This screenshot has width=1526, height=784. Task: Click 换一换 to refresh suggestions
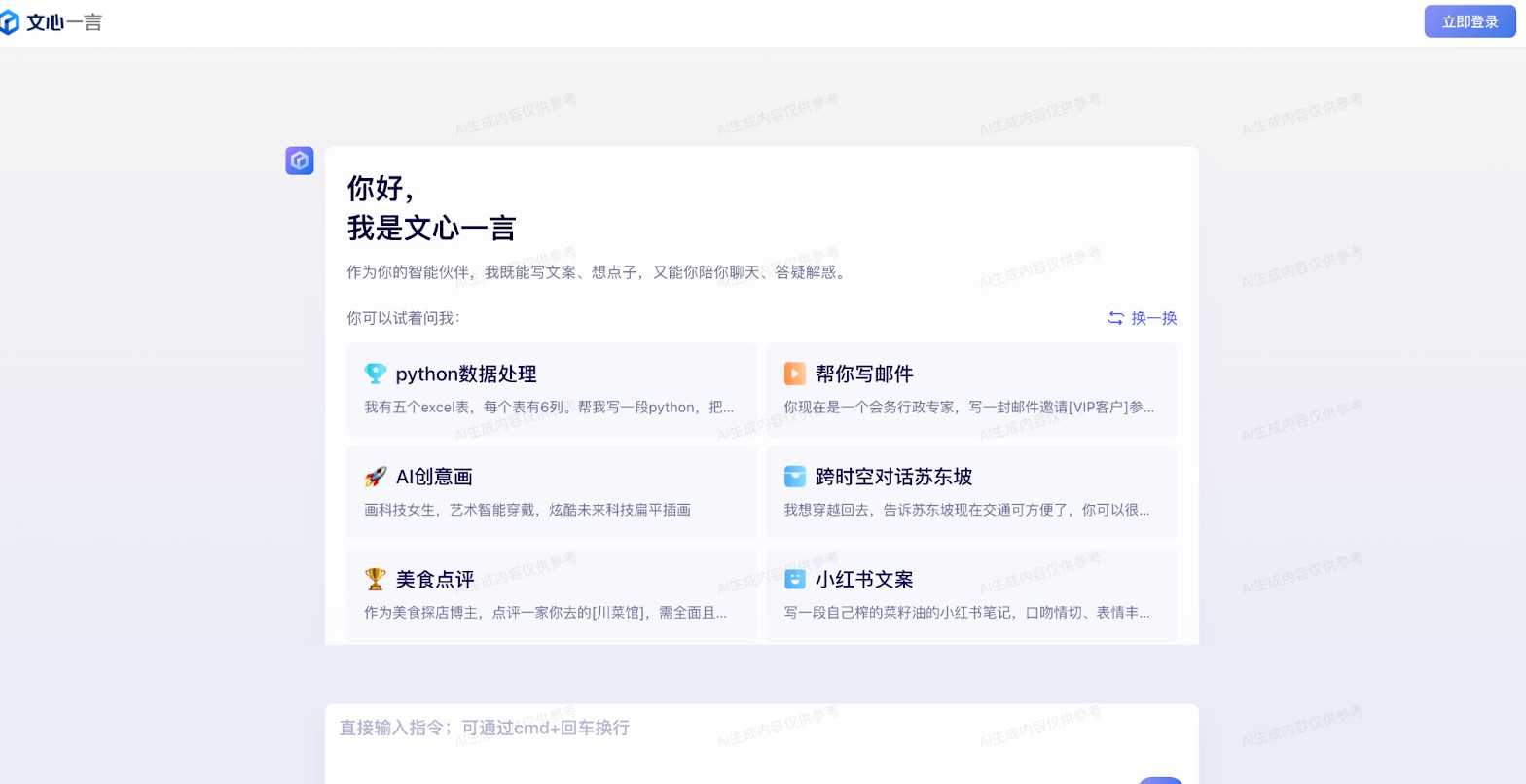(1154, 318)
